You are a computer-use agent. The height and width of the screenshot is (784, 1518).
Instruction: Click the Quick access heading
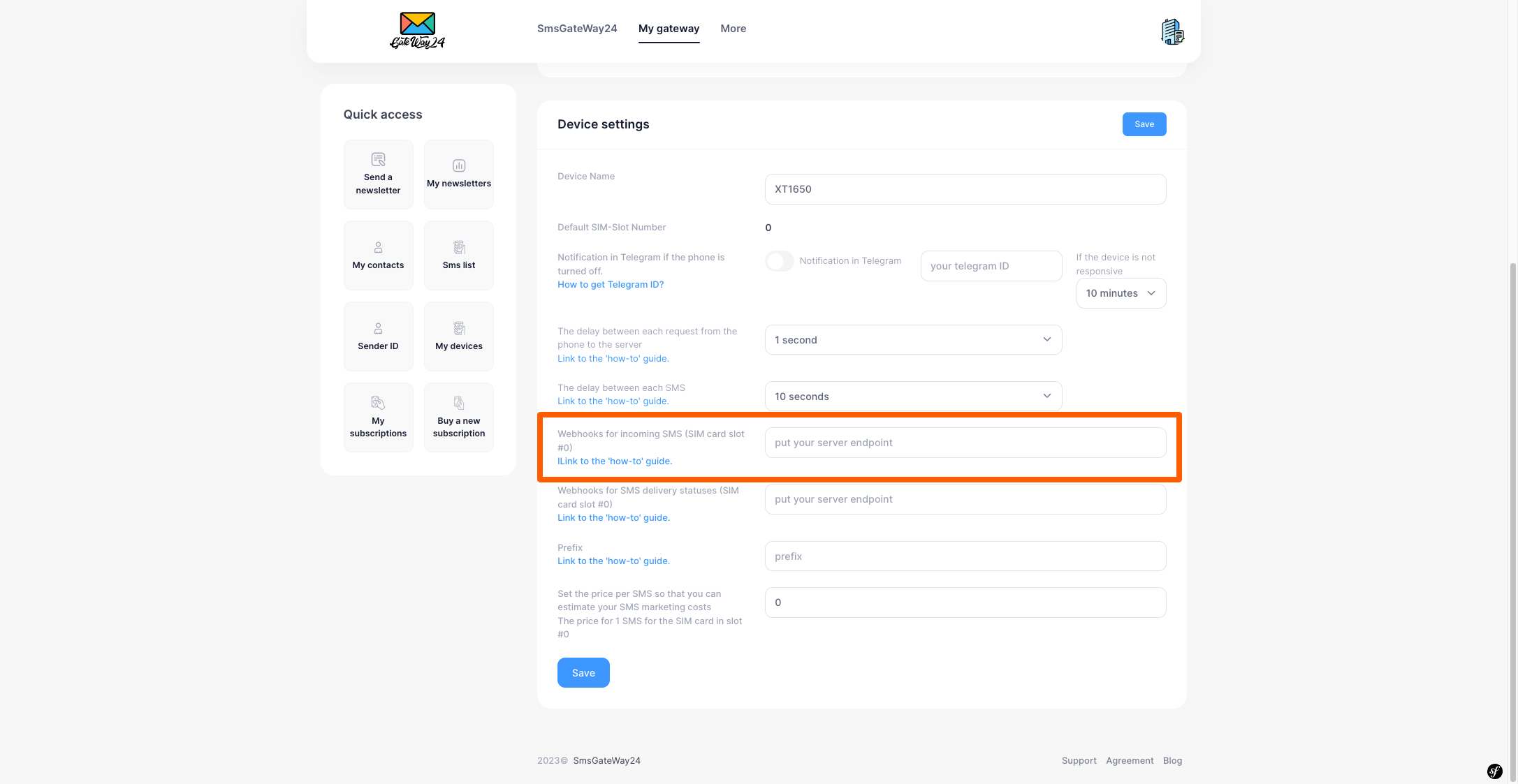383,114
